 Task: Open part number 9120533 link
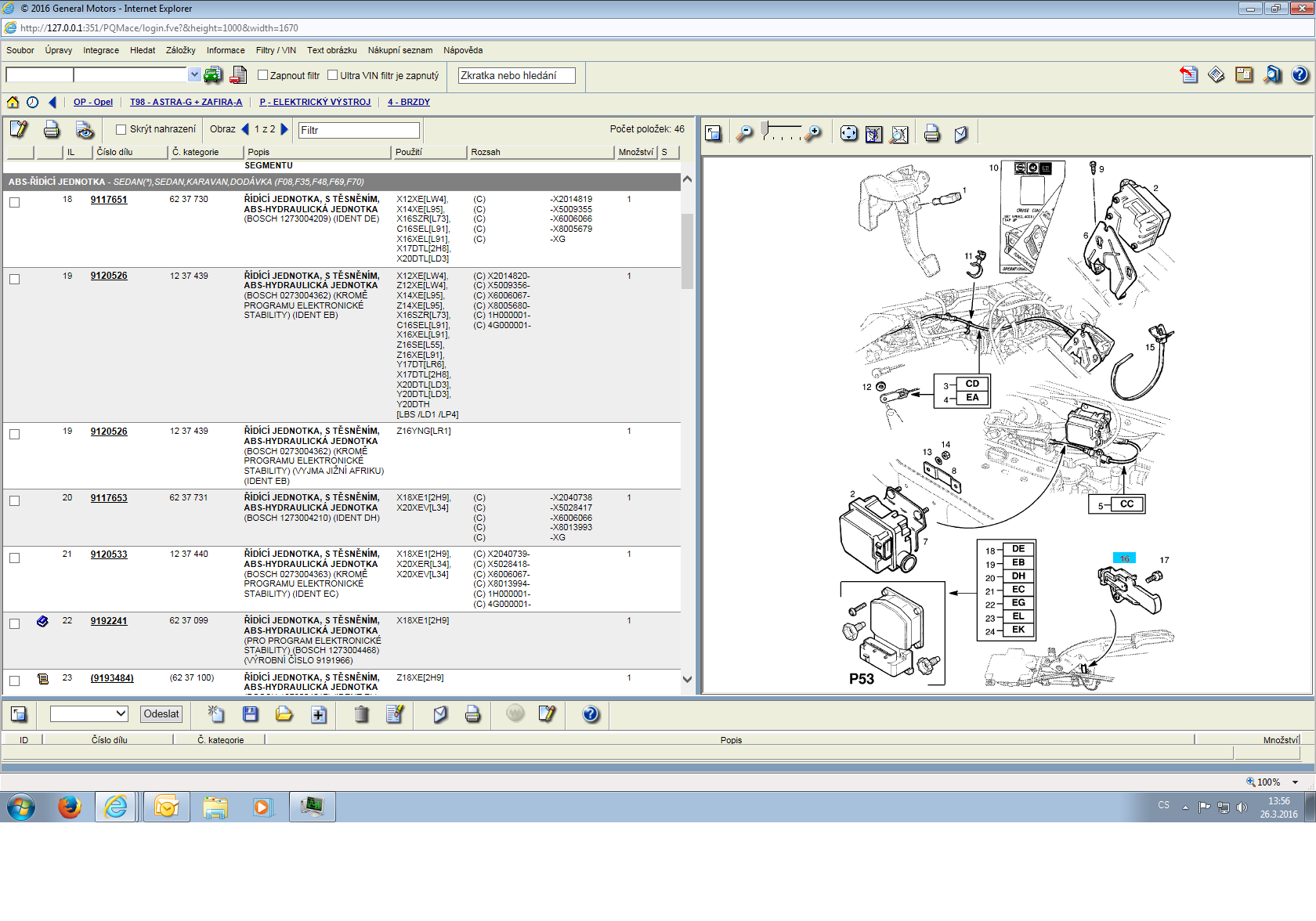[x=109, y=554]
